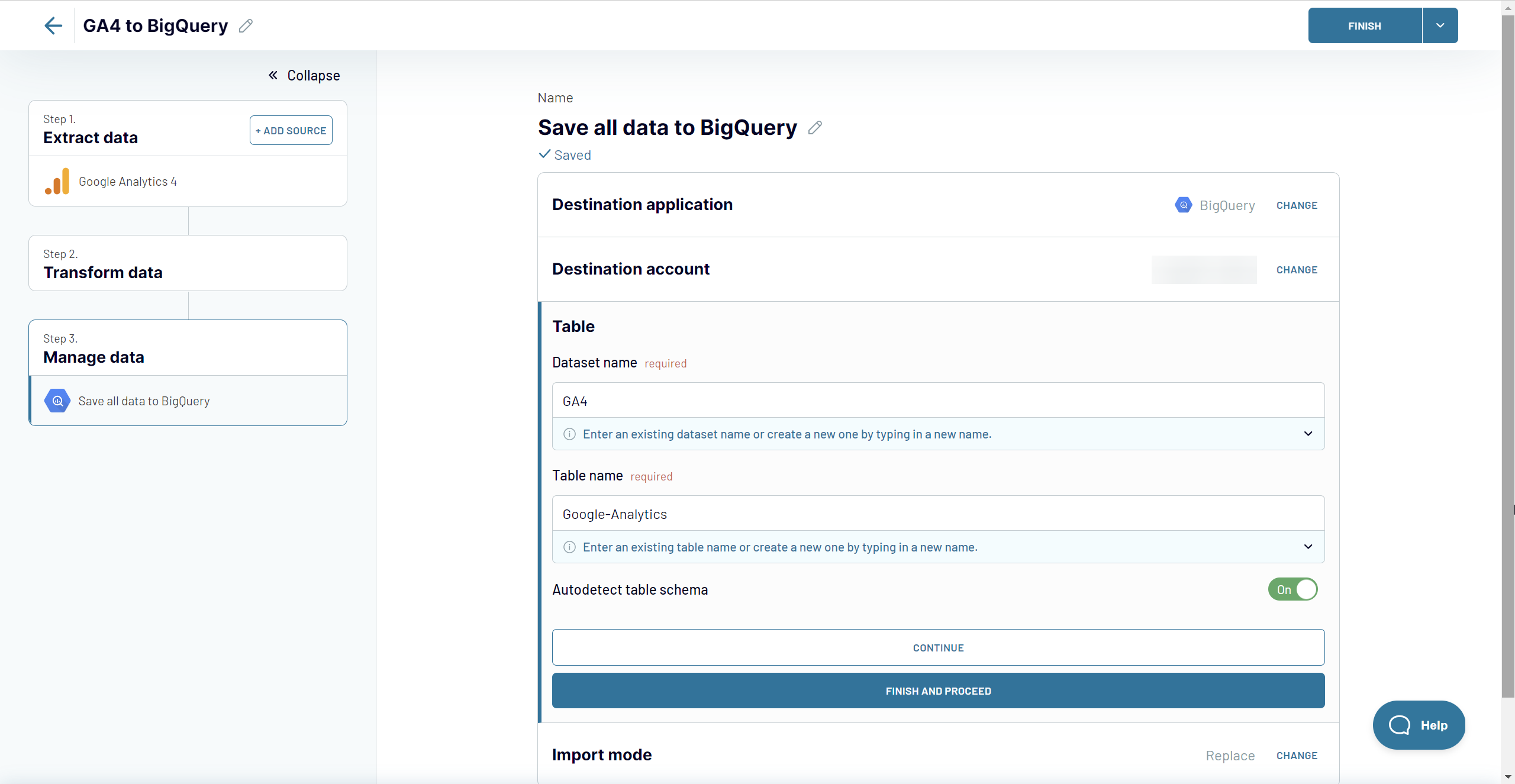Click the Replace import mode value

(x=1230, y=756)
